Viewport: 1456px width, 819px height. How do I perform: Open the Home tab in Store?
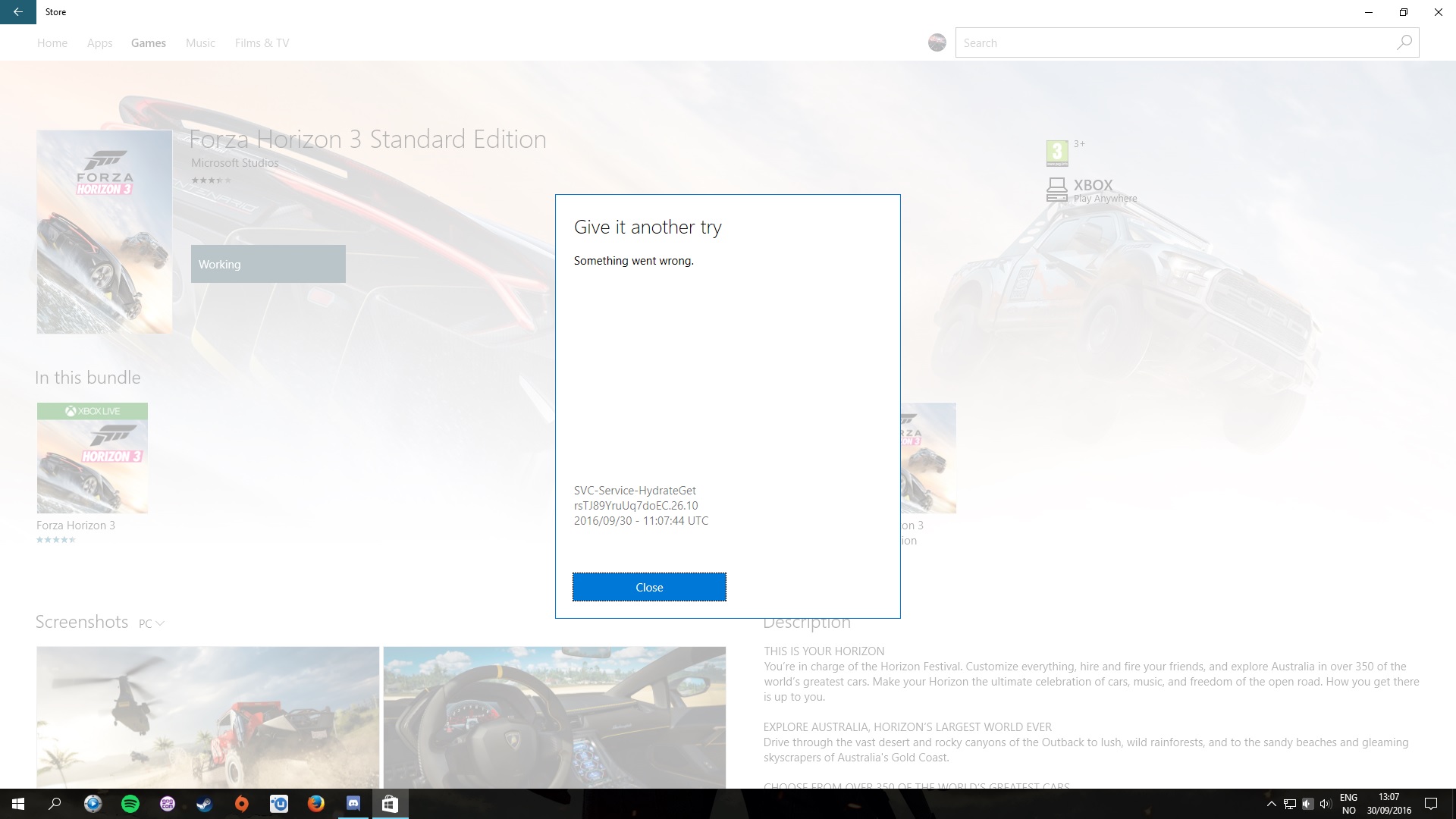tap(52, 43)
